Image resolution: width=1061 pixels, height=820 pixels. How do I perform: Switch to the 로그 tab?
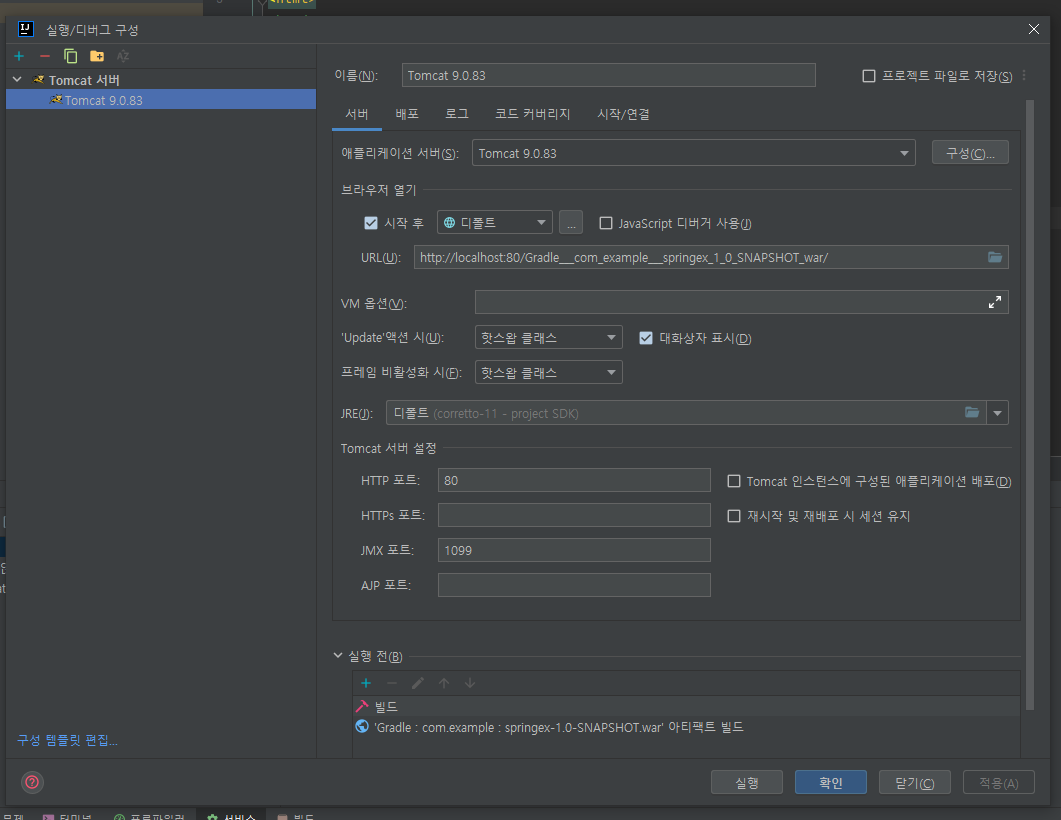(457, 114)
